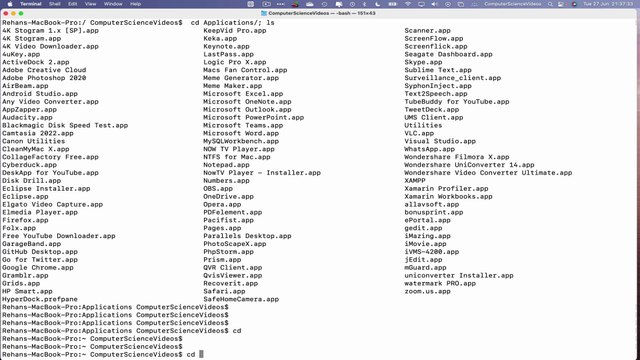Click the 'Utilities' folder entry
Screen dimensions: 640x360
coord(423,125)
